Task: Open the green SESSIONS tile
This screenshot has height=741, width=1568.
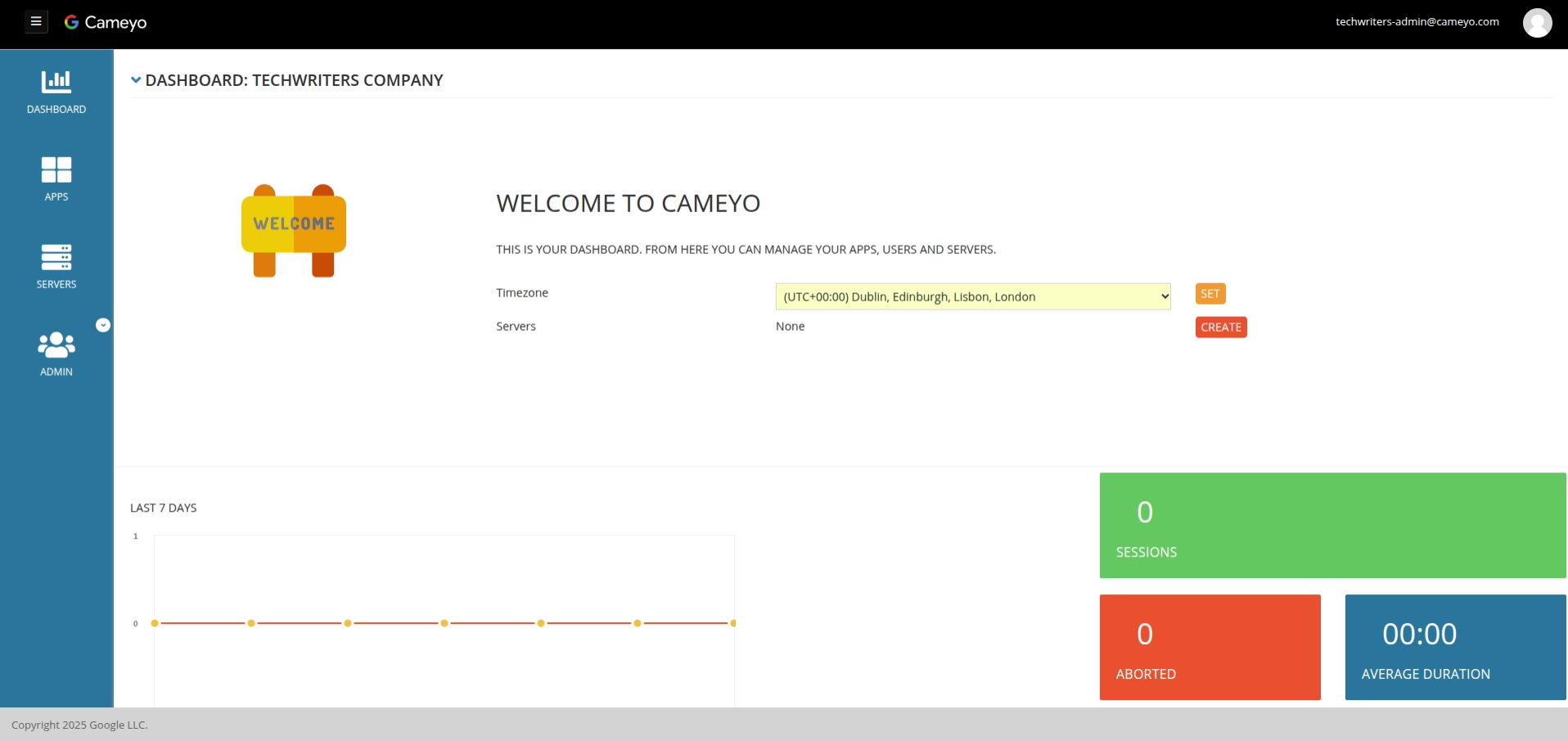Action: [1332, 526]
